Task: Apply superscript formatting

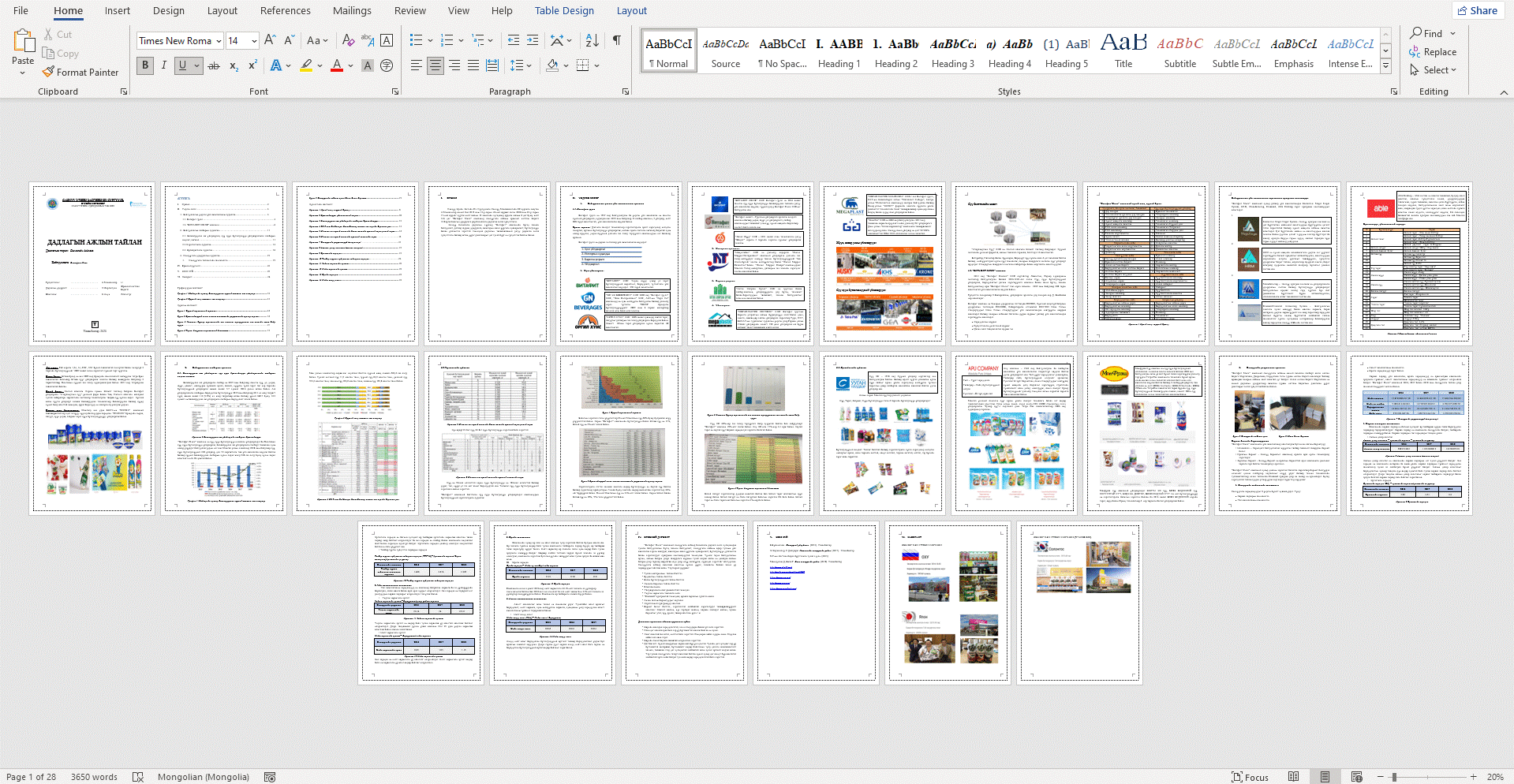Action: (x=252, y=65)
